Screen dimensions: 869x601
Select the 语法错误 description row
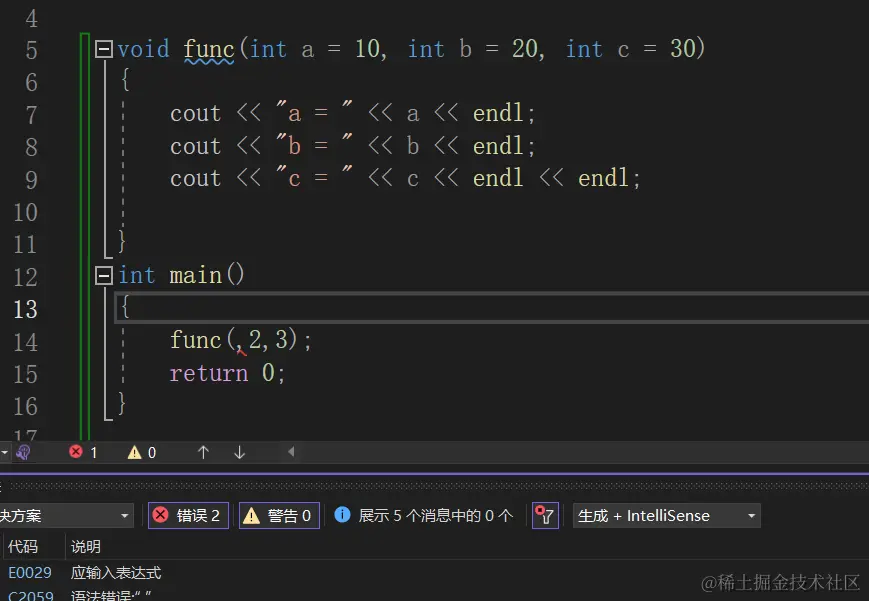click(x=111, y=595)
